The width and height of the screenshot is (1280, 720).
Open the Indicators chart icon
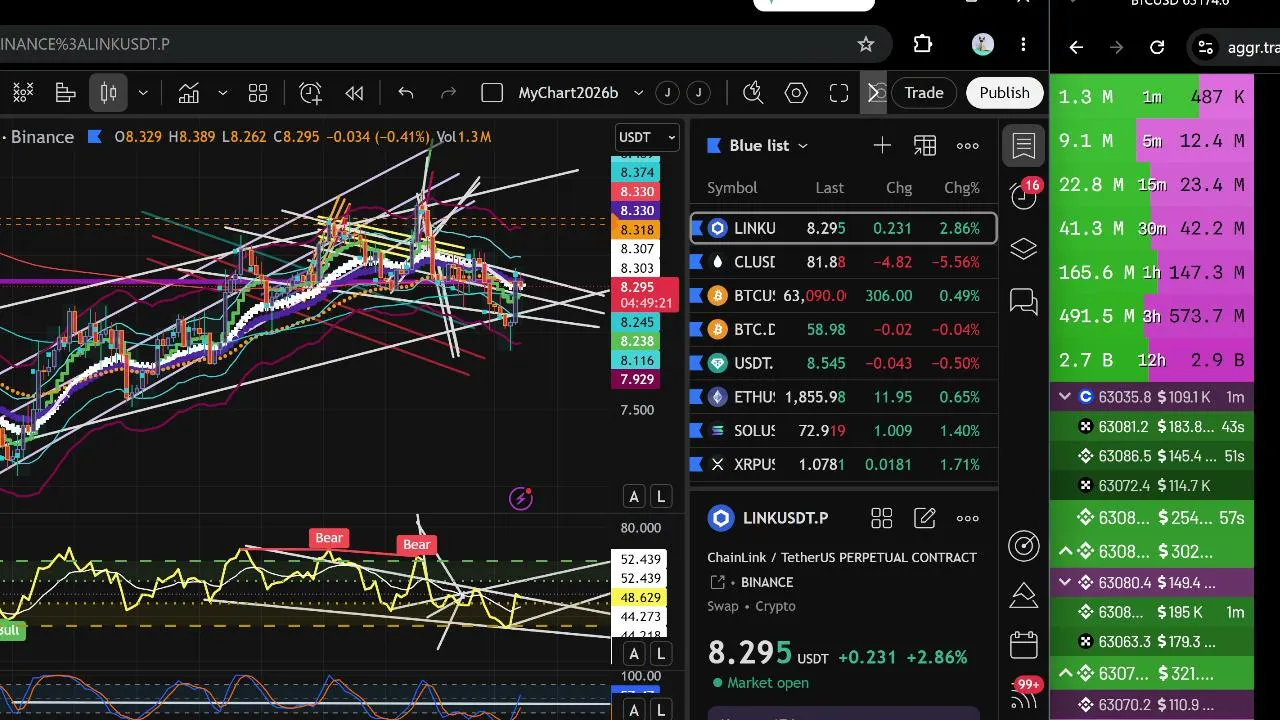click(189, 93)
